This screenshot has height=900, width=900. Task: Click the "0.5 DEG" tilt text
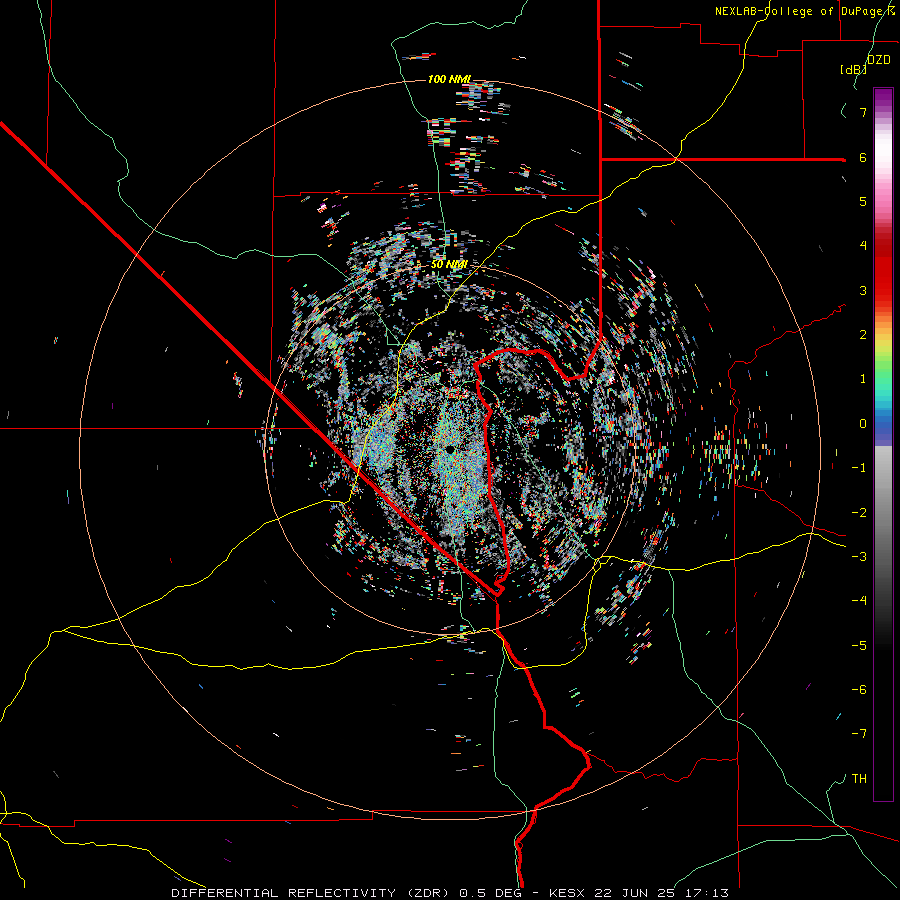pyautogui.click(x=491, y=893)
